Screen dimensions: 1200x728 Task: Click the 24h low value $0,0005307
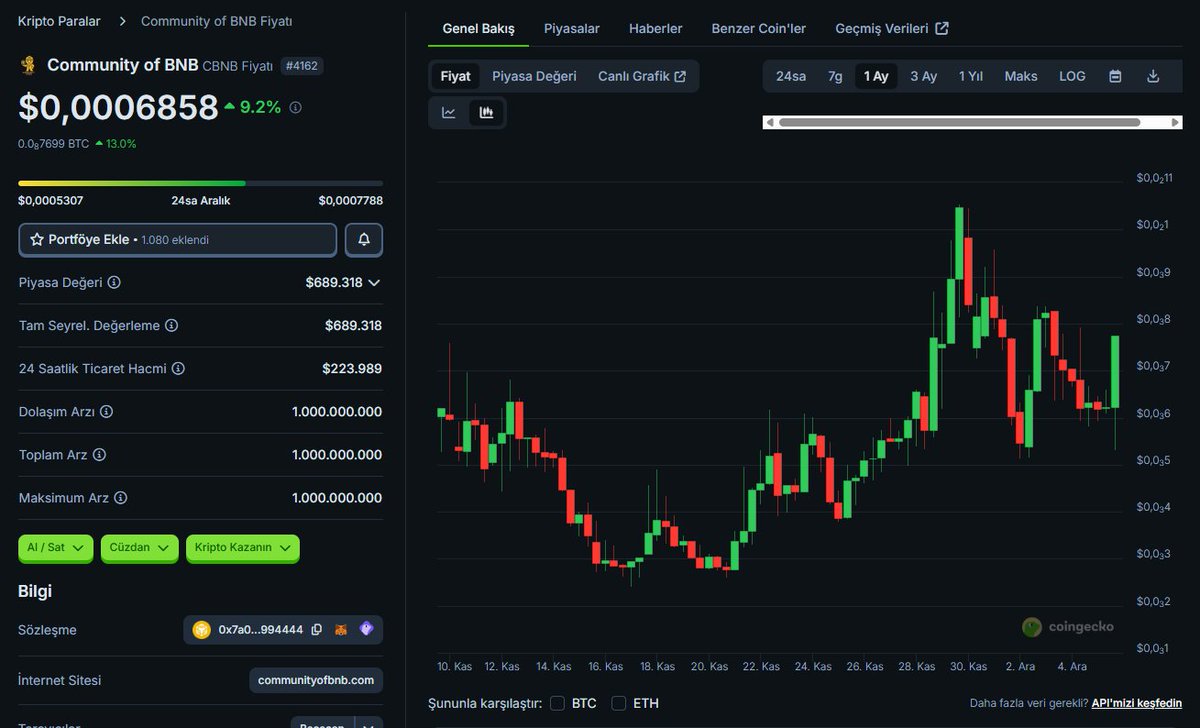point(50,200)
